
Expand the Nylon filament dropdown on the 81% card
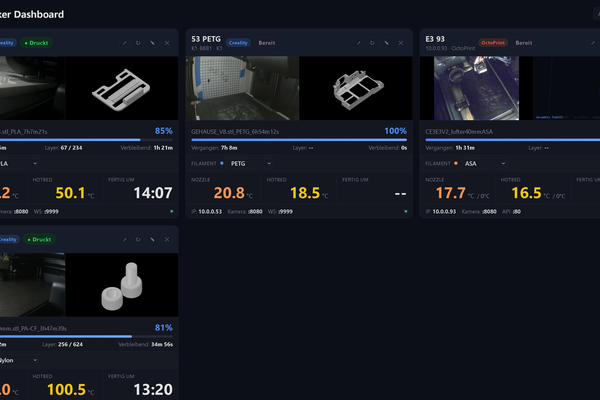point(18,360)
